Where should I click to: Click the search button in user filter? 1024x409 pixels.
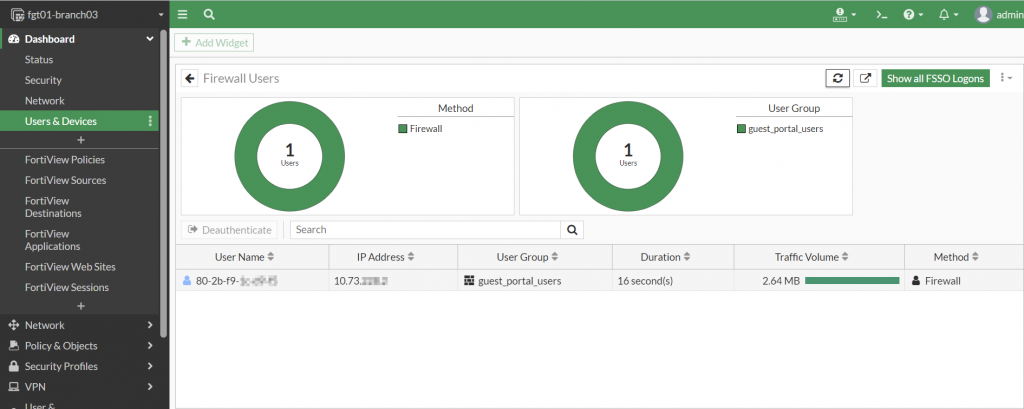pos(572,229)
